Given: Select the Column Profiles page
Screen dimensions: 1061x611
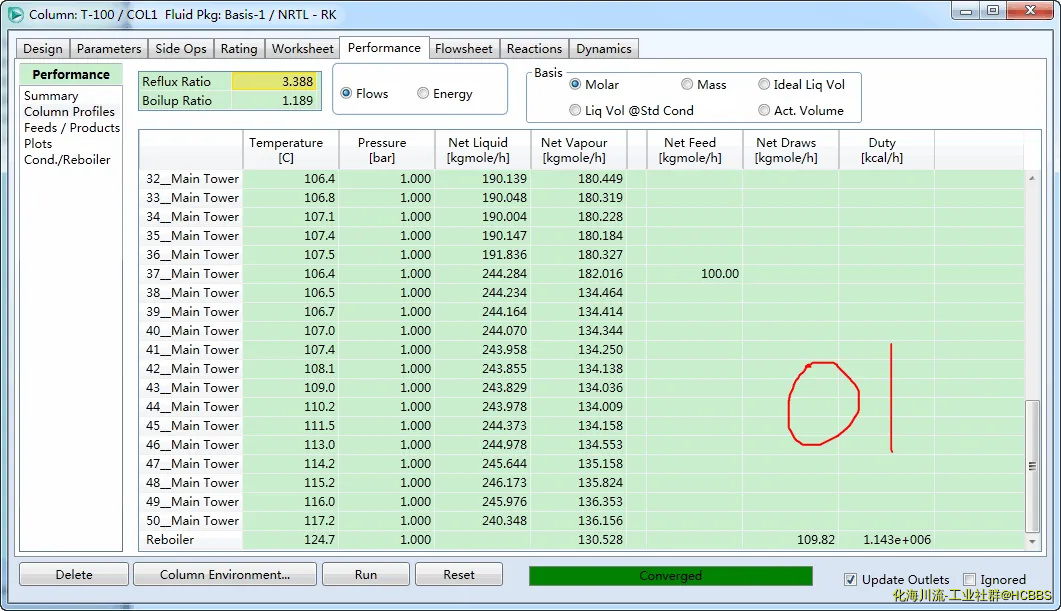Looking at the screenshot, I should point(69,112).
